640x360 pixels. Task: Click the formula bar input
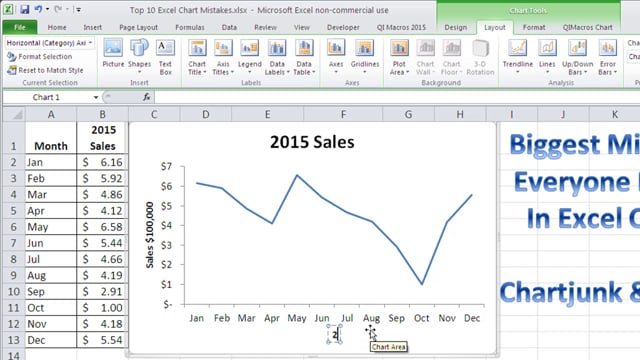[396, 97]
